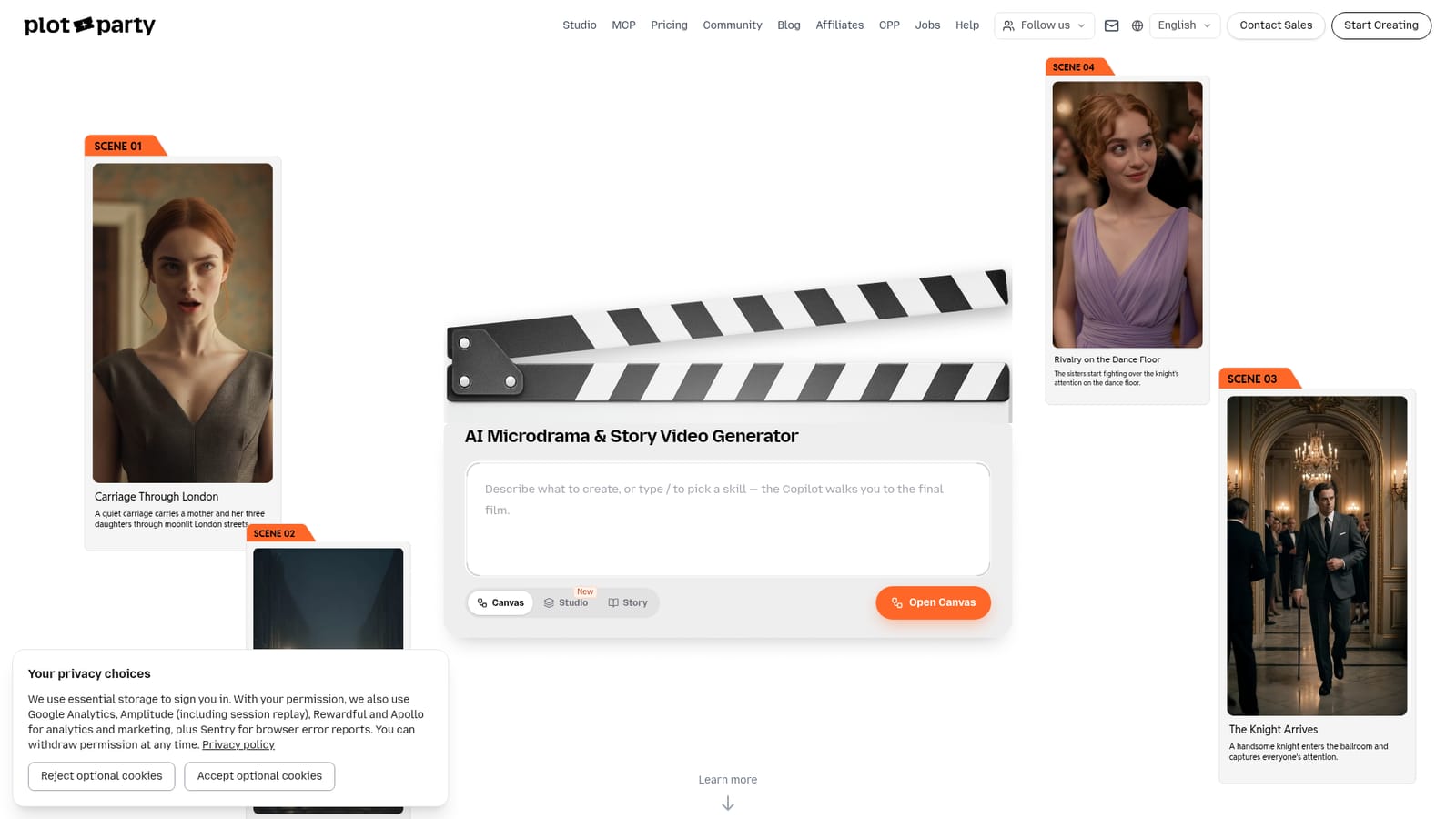Open the MCP nav link
The width and height of the screenshot is (1456, 819).
[x=623, y=25]
